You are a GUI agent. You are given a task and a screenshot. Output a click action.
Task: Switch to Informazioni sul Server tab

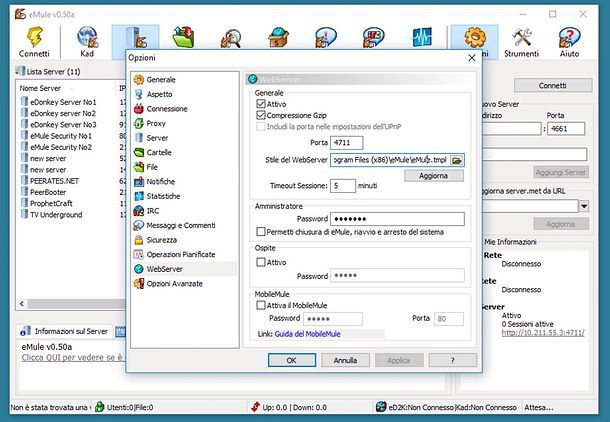tap(70, 330)
